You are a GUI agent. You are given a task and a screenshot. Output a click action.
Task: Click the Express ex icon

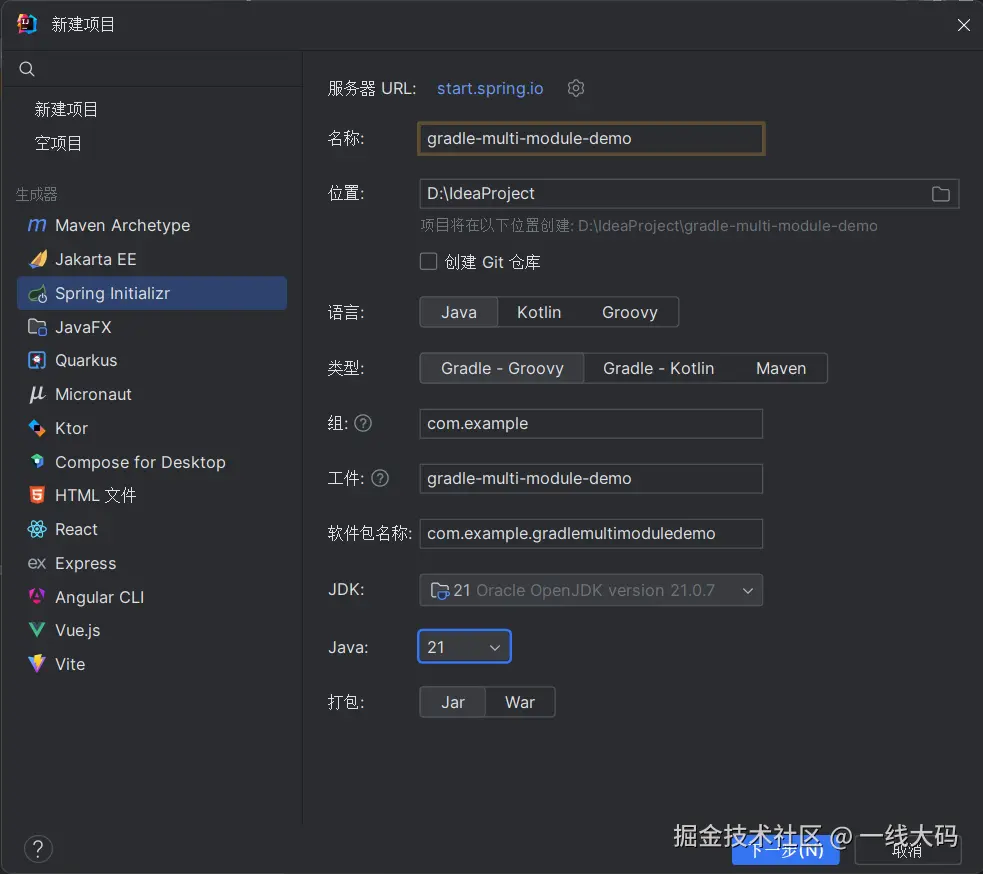37,563
